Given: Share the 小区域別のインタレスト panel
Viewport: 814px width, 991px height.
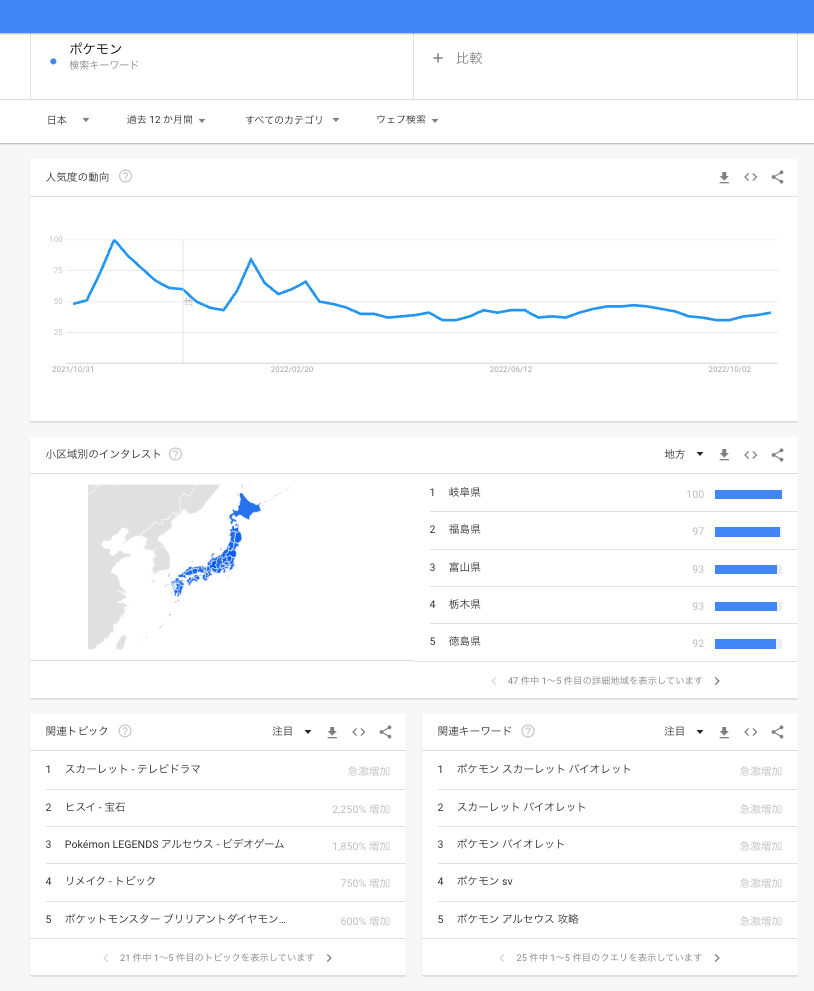Looking at the screenshot, I should (x=778, y=455).
